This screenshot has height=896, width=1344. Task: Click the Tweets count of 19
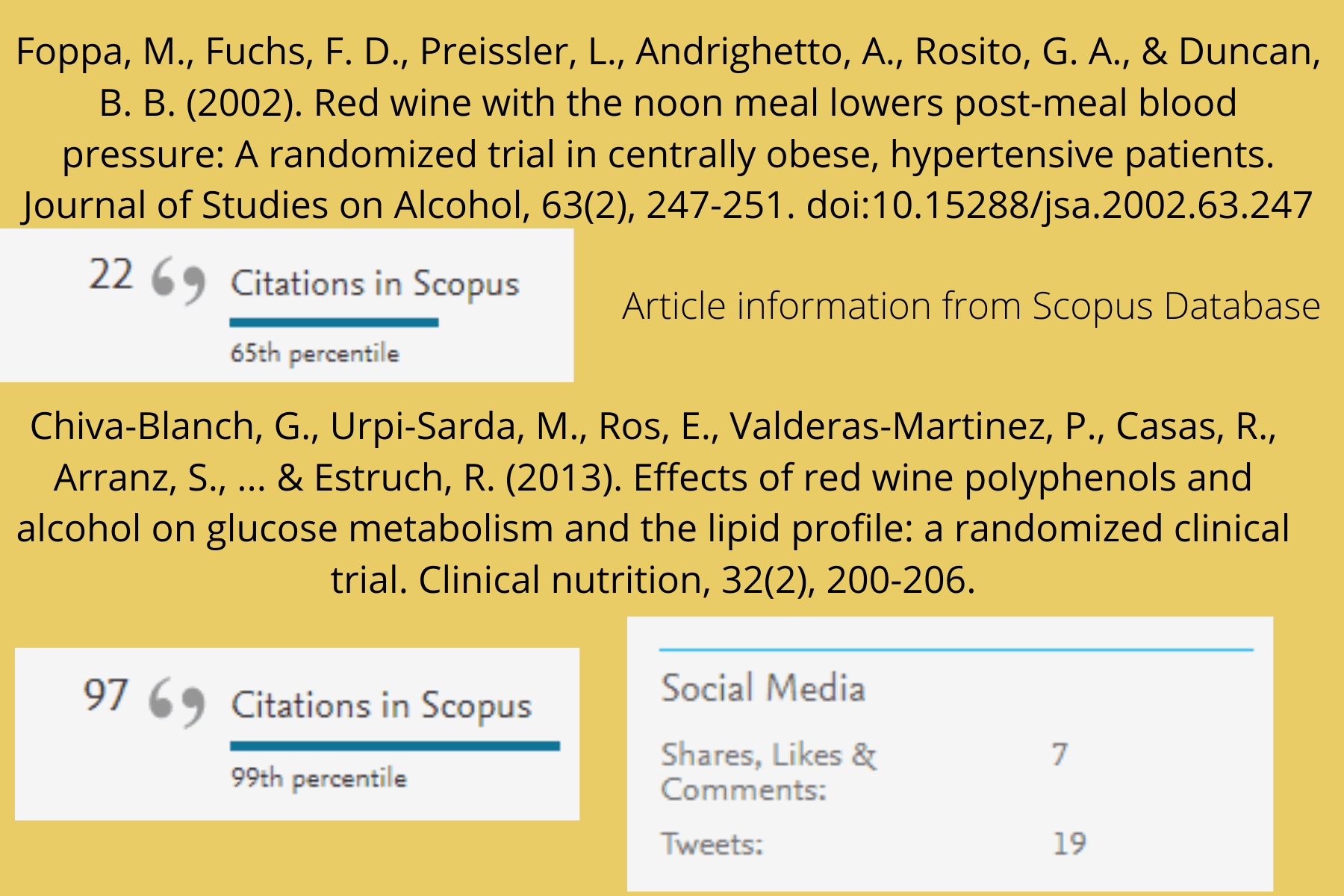[x=1069, y=844]
